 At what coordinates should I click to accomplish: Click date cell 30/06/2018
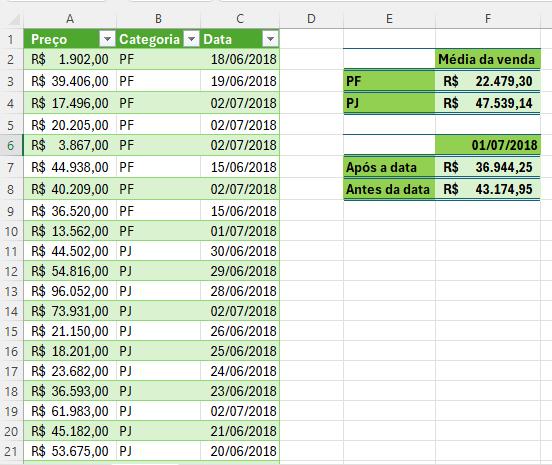[240, 251]
